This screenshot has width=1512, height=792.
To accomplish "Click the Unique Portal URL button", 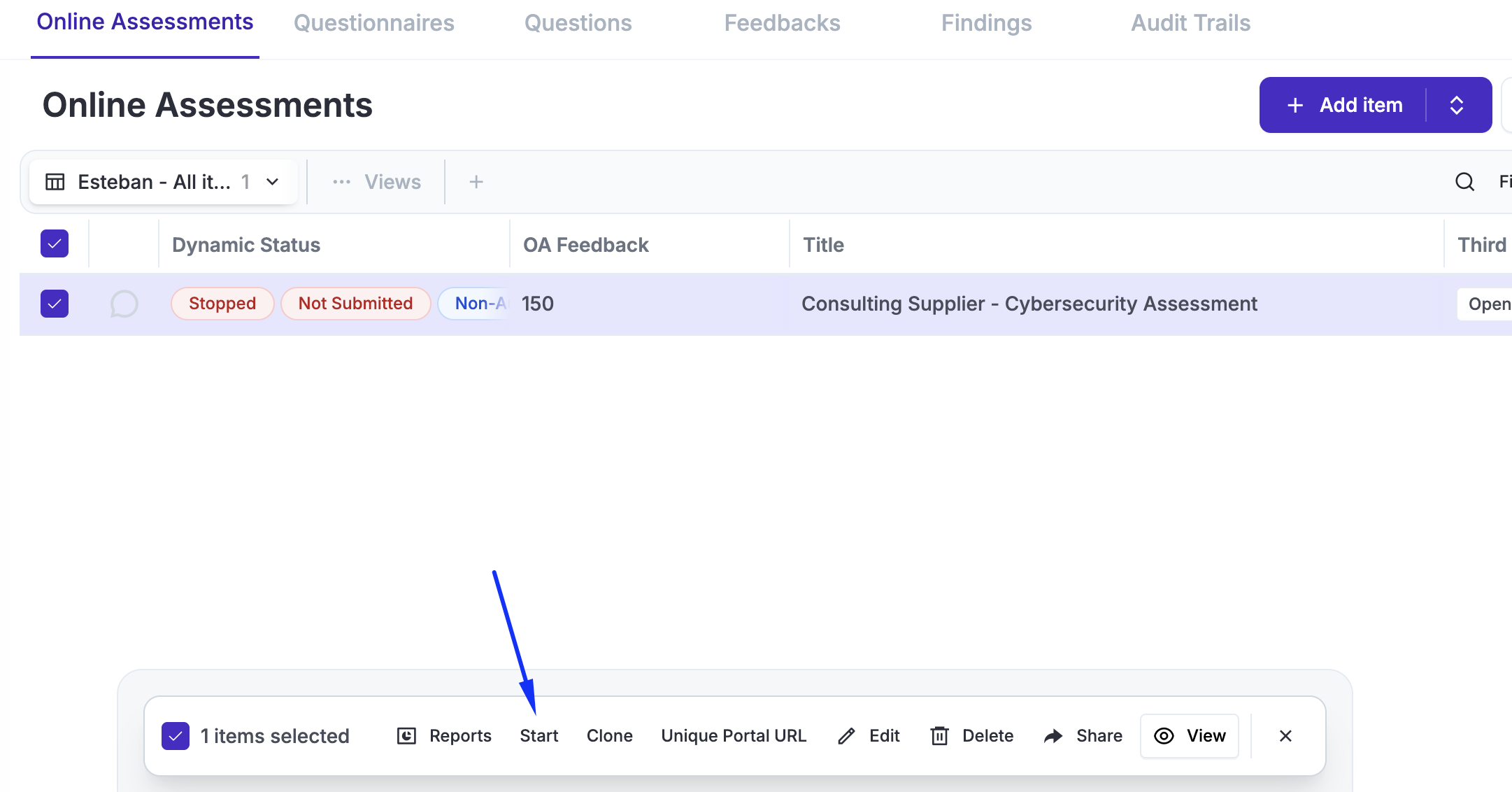I will (x=734, y=736).
